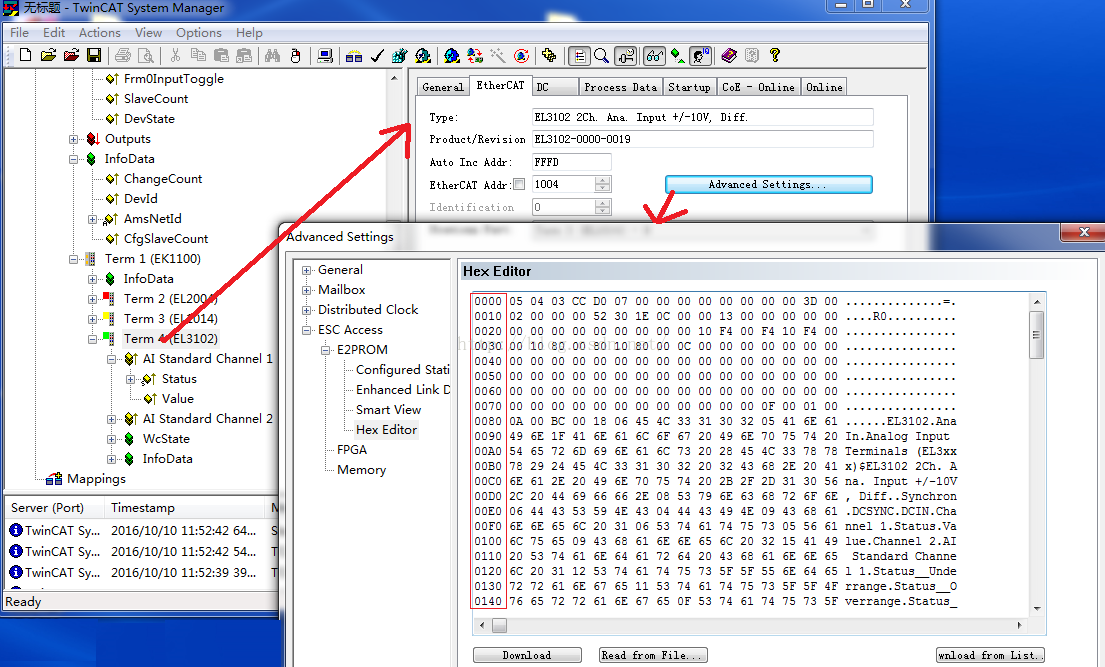
Task: Click the Reload I/O Devices globe icon
Action: coord(475,57)
